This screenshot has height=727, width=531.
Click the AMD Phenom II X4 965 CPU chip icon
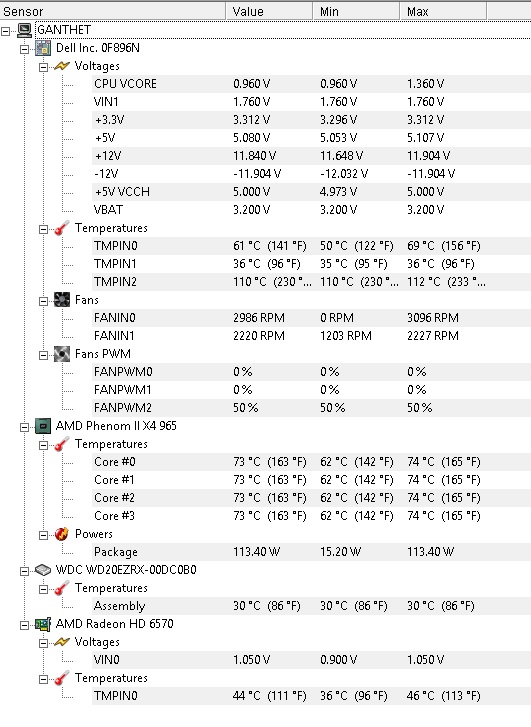tap(43, 426)
